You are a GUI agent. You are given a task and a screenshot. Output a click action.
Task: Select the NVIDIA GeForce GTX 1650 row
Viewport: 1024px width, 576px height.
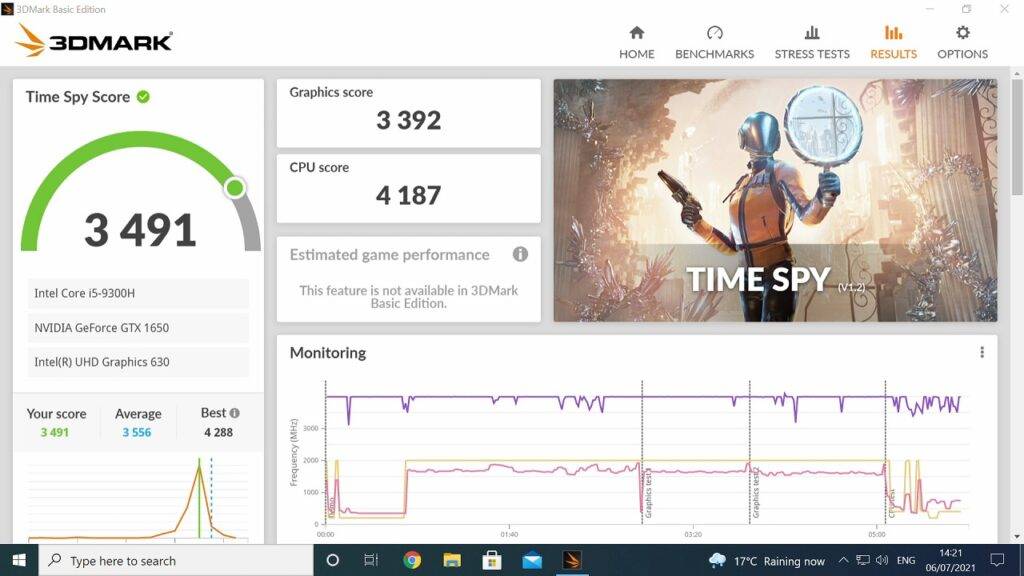(138, 328)
